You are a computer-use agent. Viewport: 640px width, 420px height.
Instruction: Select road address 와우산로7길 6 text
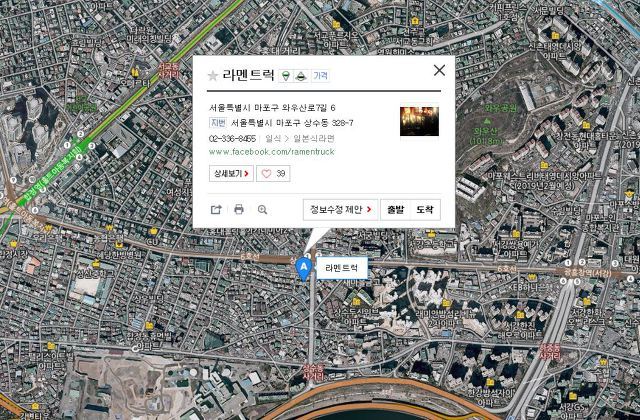(309, 108)
